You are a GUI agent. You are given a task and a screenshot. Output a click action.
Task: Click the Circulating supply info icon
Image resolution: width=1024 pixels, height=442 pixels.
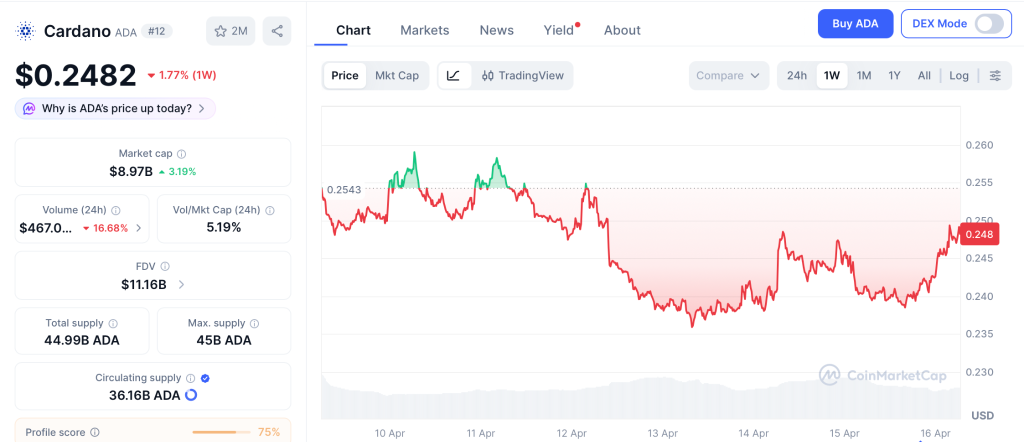click(189, 378)
